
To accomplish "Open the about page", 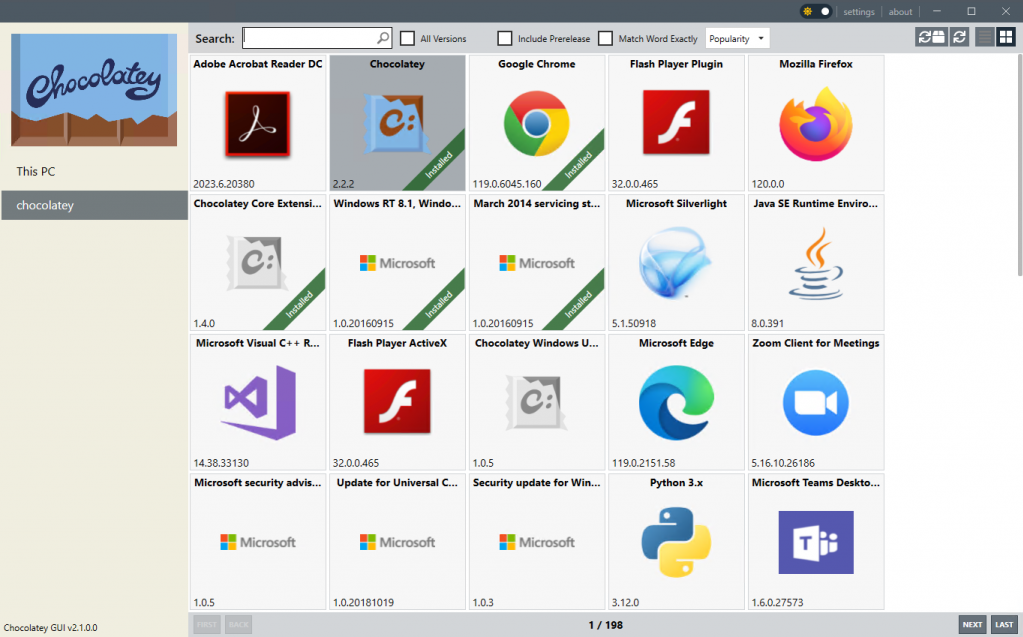I will [900, 12].
